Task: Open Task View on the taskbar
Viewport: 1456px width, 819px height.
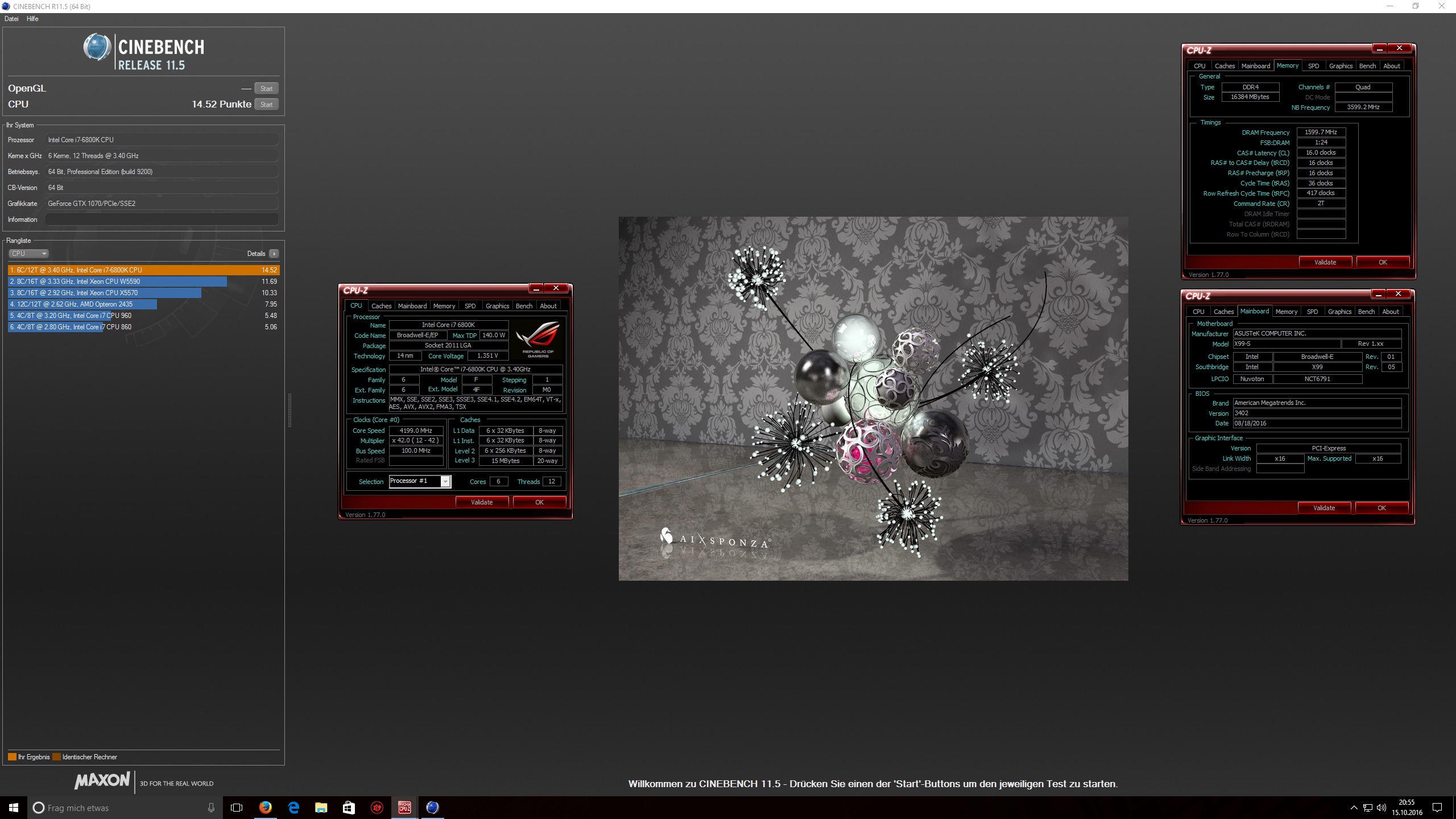Action: click(237, 808)
